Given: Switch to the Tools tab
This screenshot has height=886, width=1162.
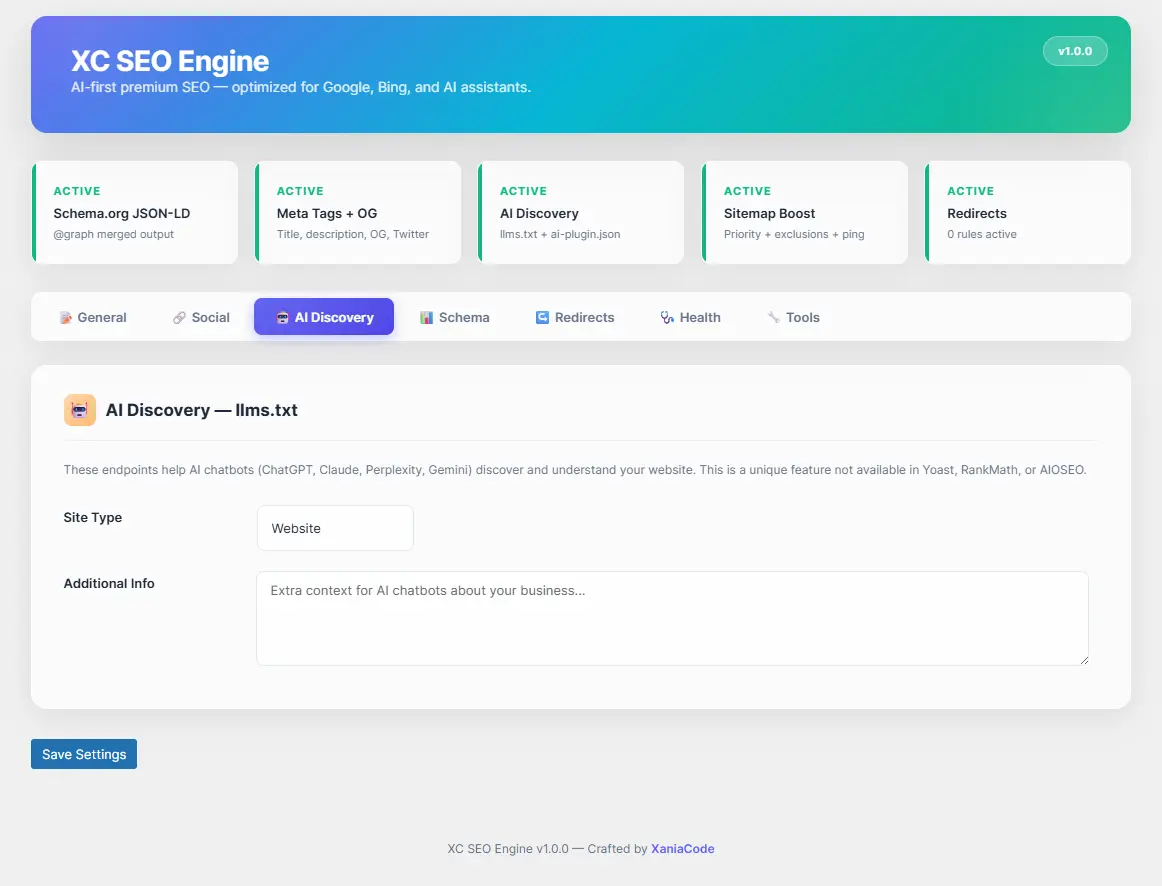Looking at the screenshot, I should coord(794,317).
